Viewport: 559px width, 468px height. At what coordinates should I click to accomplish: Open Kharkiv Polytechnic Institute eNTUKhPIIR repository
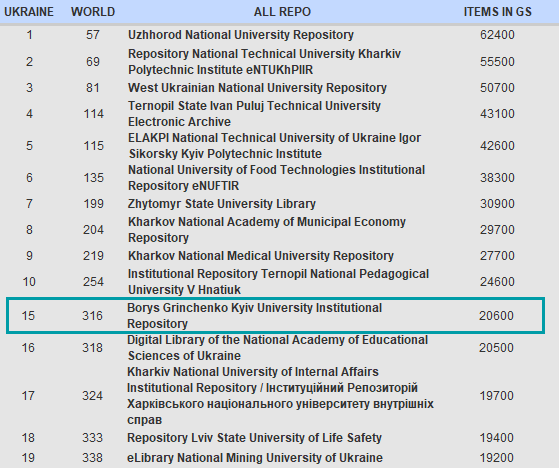[x=264, y=62]
